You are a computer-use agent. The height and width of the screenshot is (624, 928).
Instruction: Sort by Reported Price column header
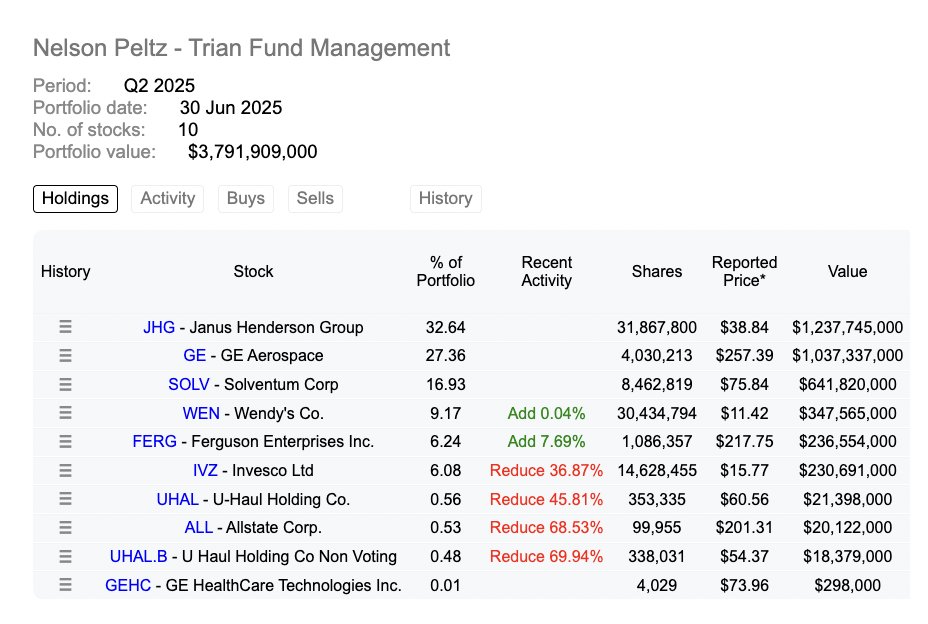coord(745,271)
